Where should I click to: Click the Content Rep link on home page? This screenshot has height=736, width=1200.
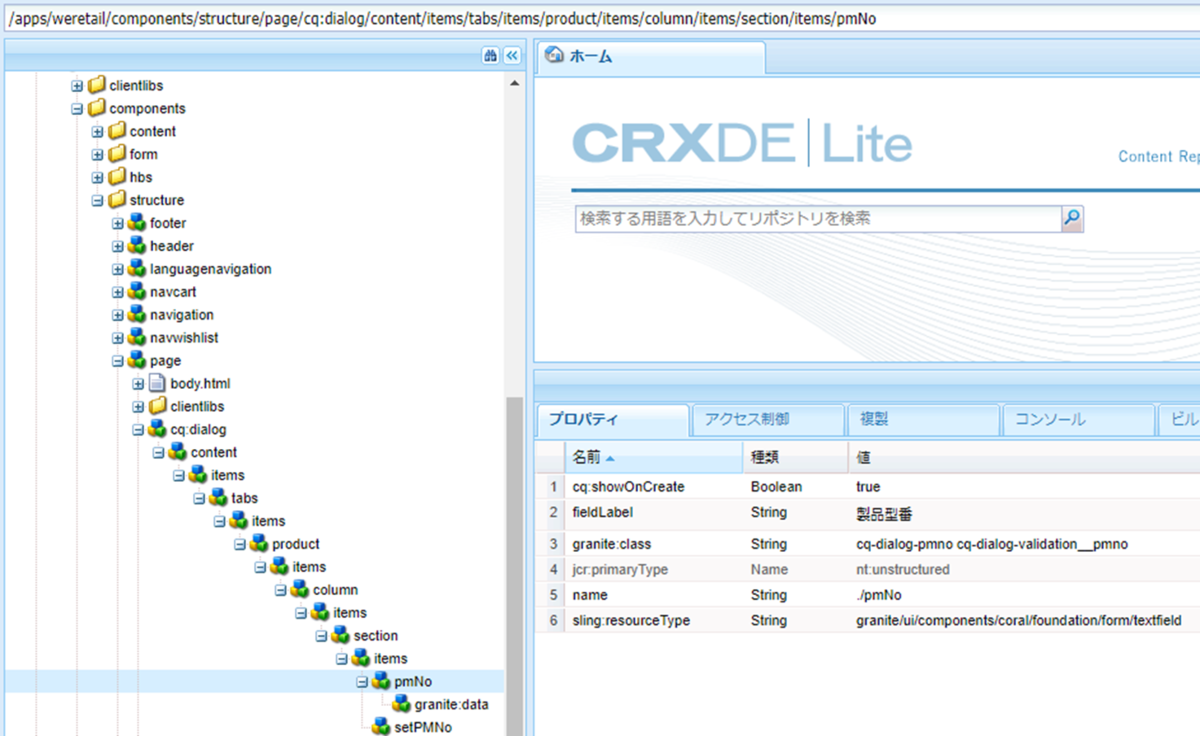click(x=1158, y=156)
